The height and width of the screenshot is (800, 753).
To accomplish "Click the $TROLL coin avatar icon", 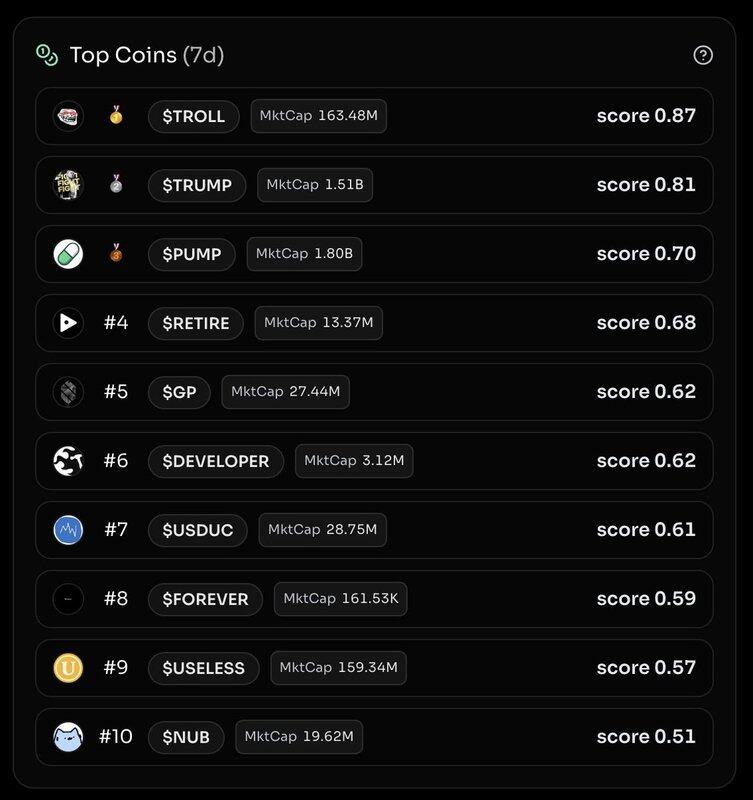I will pos(68,116).
